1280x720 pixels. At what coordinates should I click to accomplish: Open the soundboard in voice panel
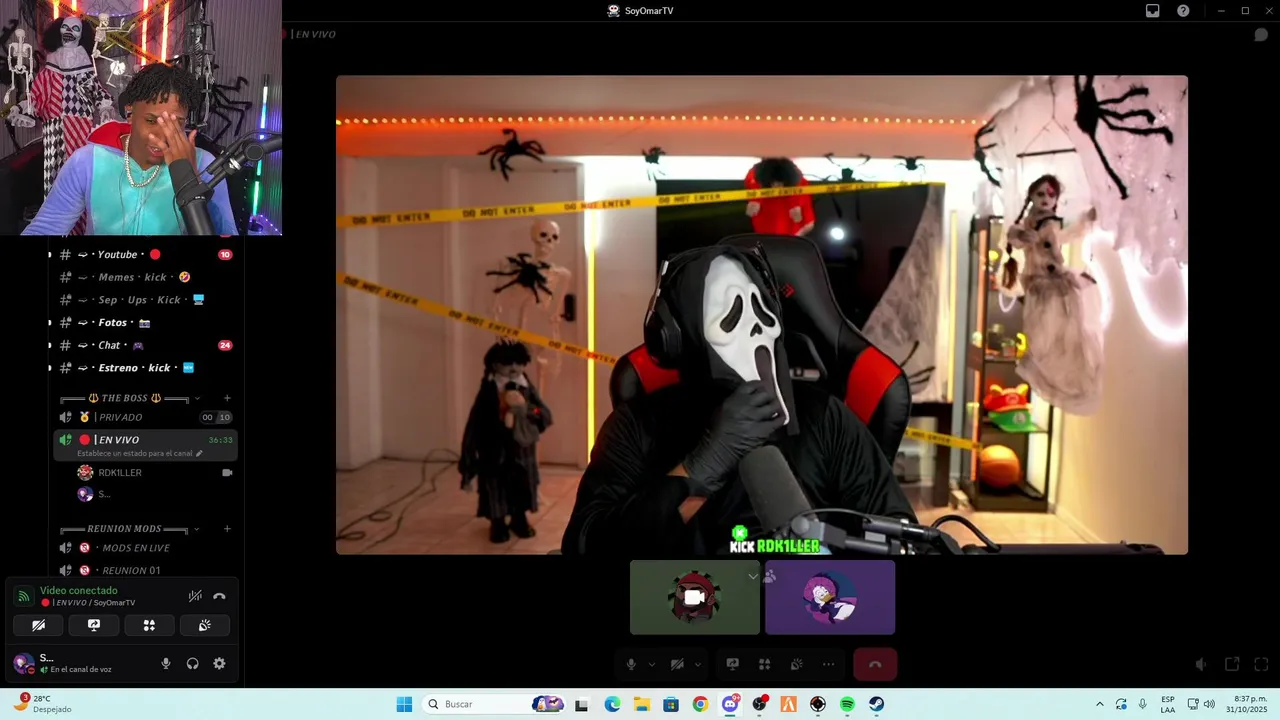coord(205,626)
